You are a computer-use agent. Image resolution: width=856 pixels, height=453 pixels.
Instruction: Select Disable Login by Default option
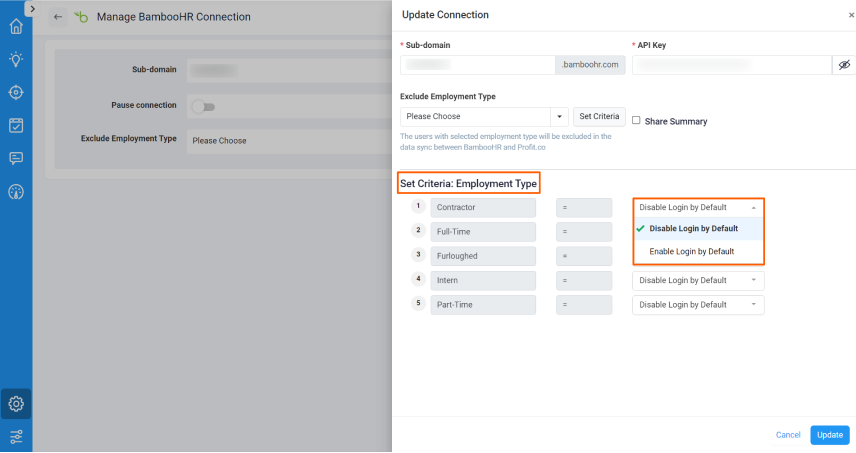(694, 229)
